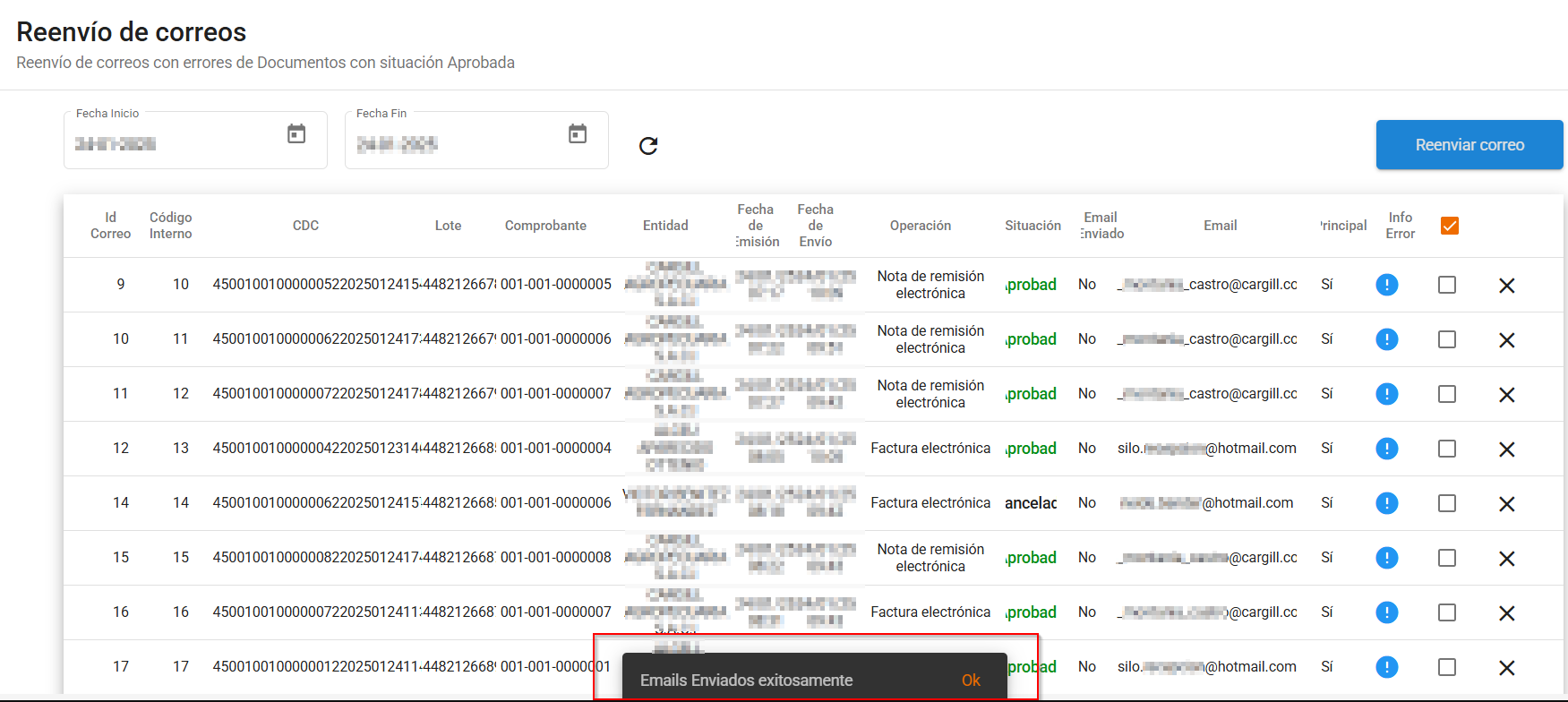Screen dimensions: 1568x702
Task: Show error info for Id Correo 16
Action: [1386, 612]
